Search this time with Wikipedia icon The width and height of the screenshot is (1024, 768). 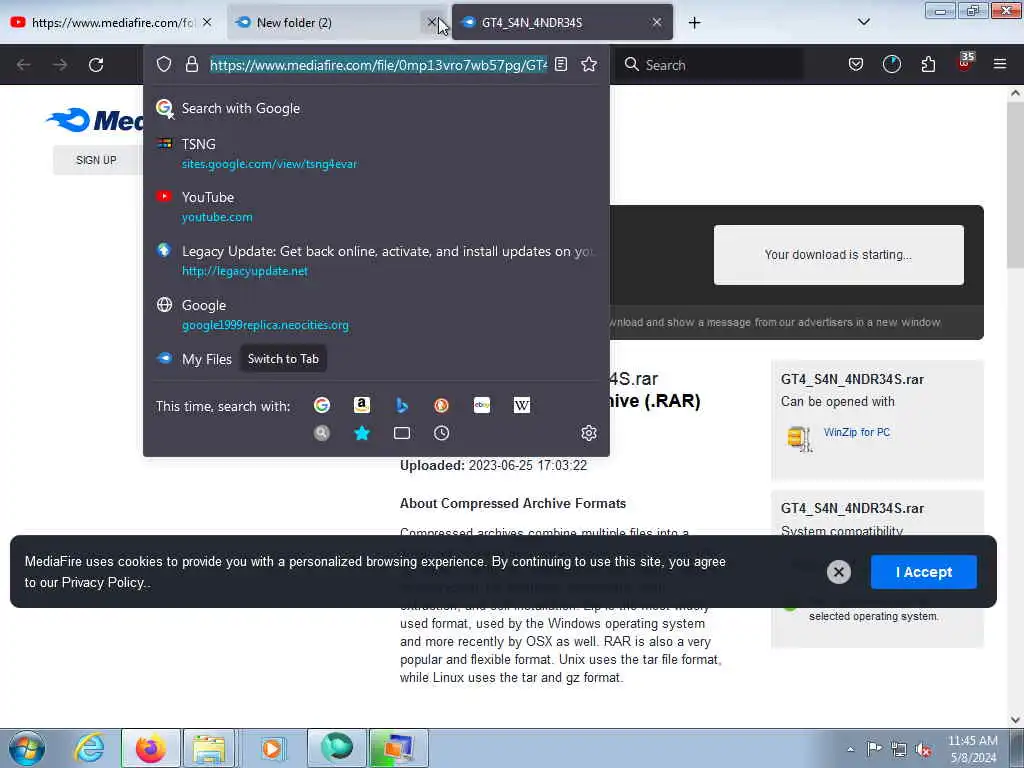click(x=522, y=405)
